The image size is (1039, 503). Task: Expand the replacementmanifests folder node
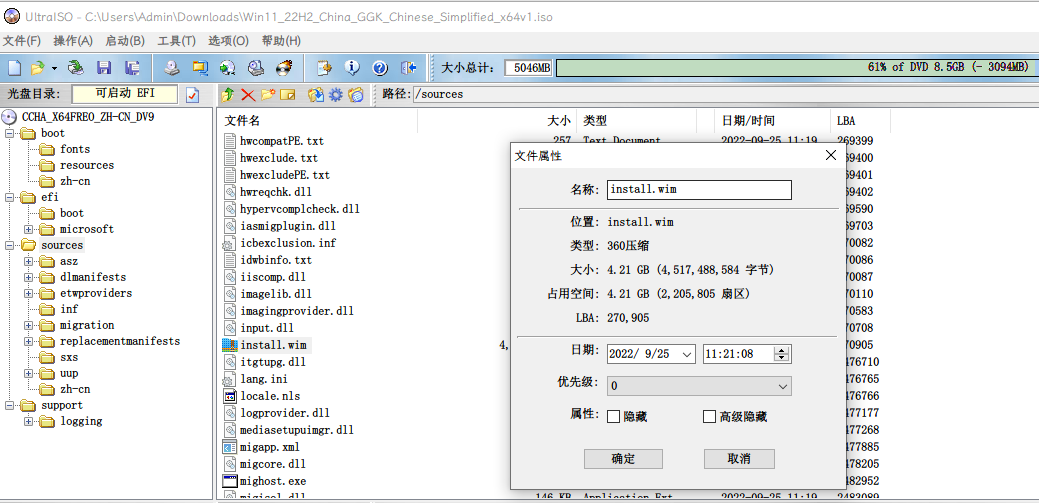(x=28, y=341)
